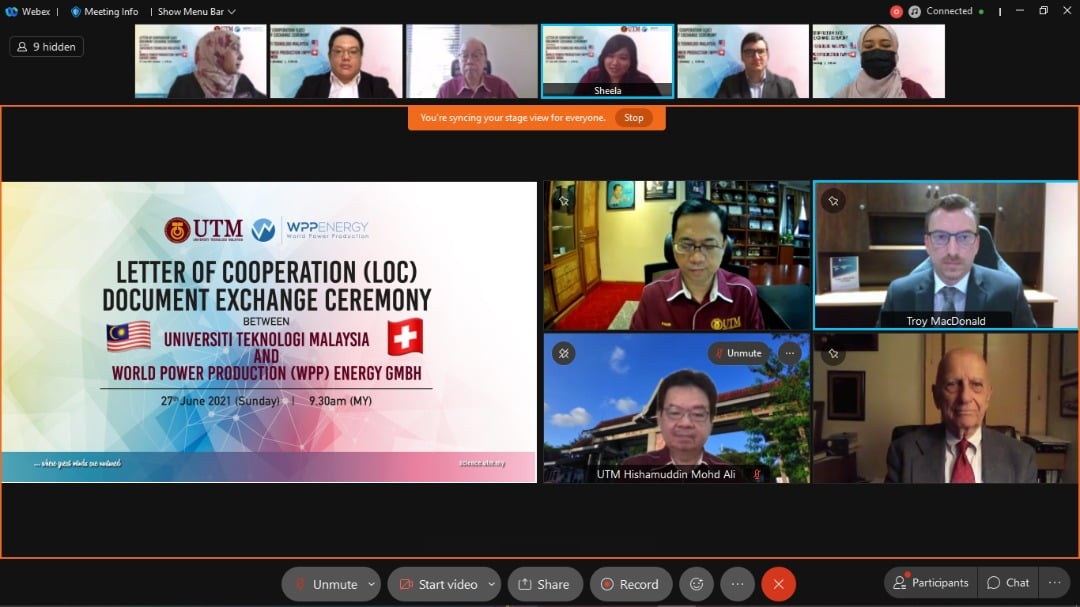Screen dimensions: 1080x607
Task: Select Sheela's video thumbnail
Action: [x=607, y=61]
